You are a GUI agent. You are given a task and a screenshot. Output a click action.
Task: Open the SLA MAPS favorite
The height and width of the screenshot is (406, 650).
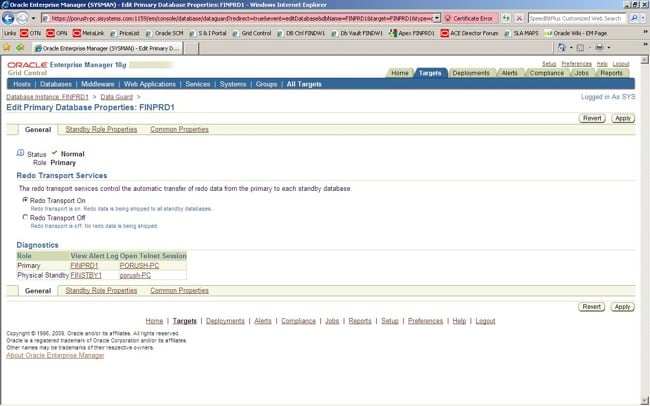click(x=521, y=33)
